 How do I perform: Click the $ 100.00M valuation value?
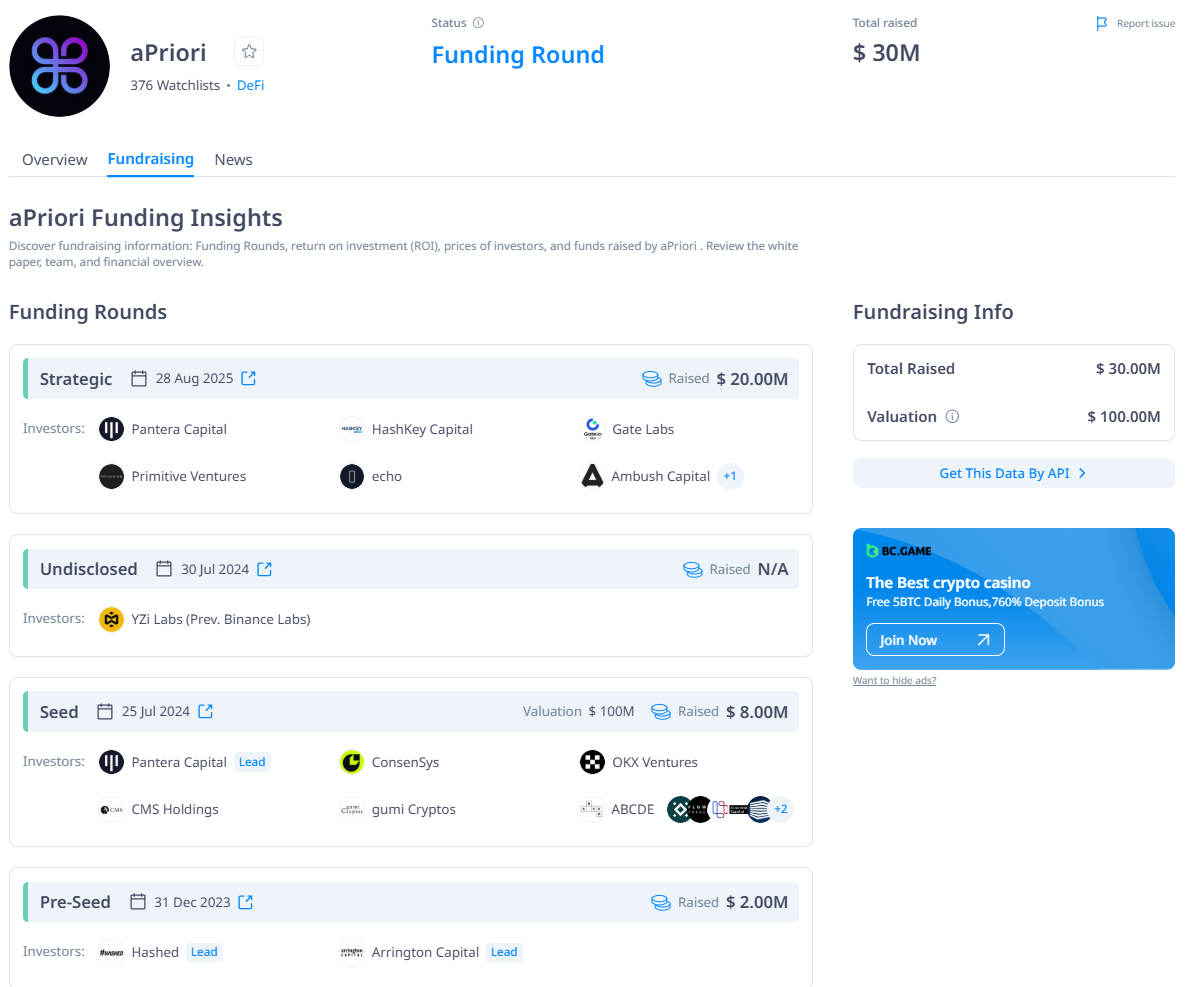click(x=1124, y=417)
